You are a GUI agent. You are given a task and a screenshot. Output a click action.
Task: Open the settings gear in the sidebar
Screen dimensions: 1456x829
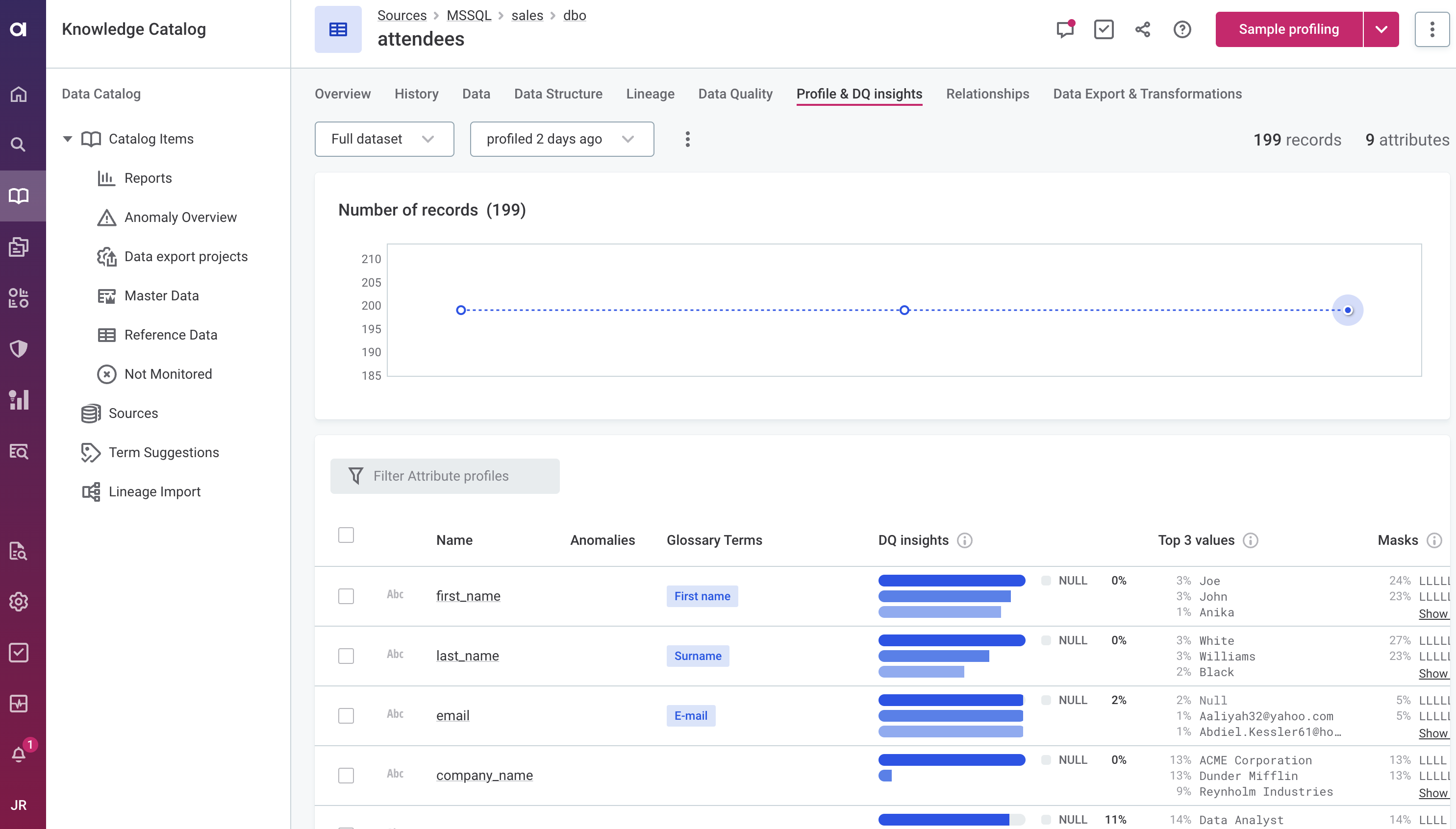(x=18, y=602)
